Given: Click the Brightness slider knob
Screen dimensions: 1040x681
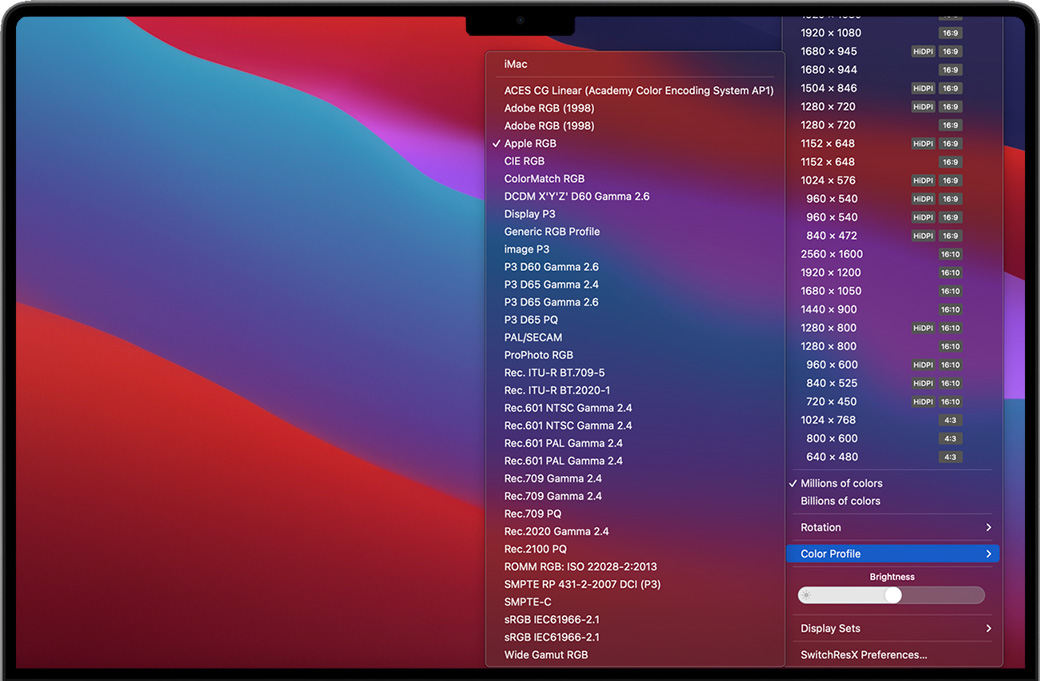Looking at the screenshot, I should coord(893,595).
